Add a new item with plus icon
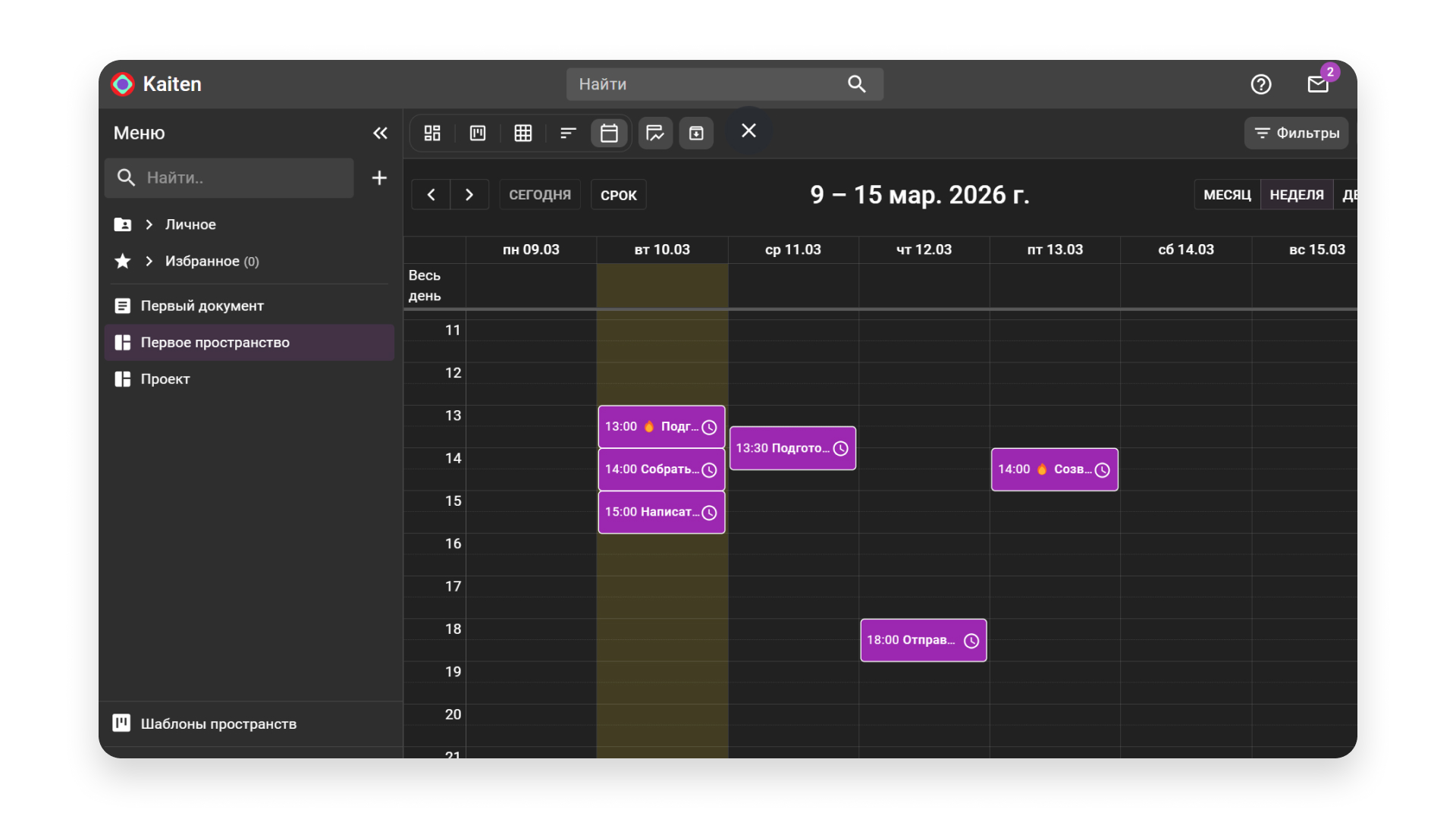This screenshot has width=1456, height=819. coord(379,177)
